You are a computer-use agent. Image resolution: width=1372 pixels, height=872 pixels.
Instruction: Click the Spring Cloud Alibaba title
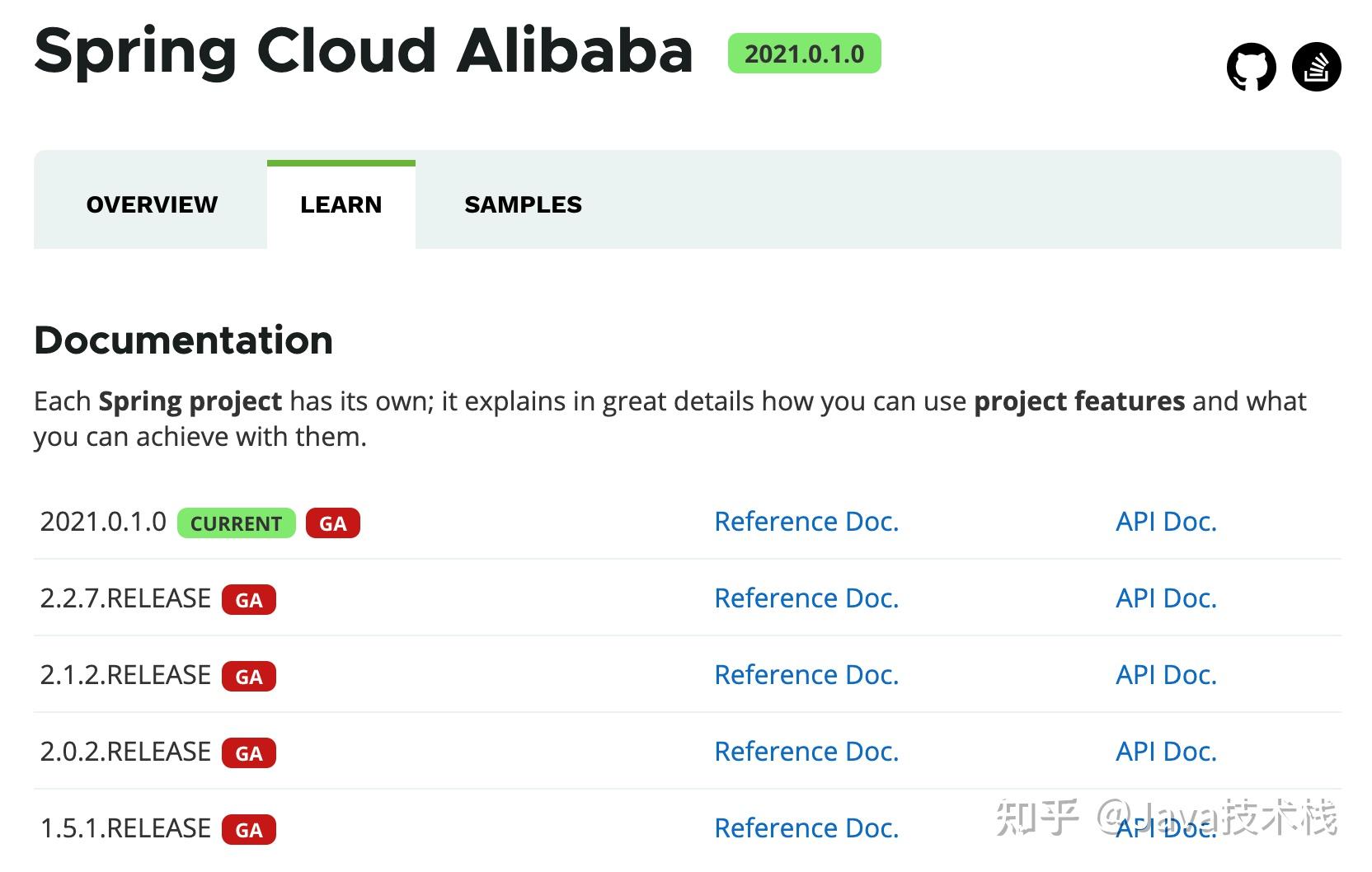(x=363, y=51)
